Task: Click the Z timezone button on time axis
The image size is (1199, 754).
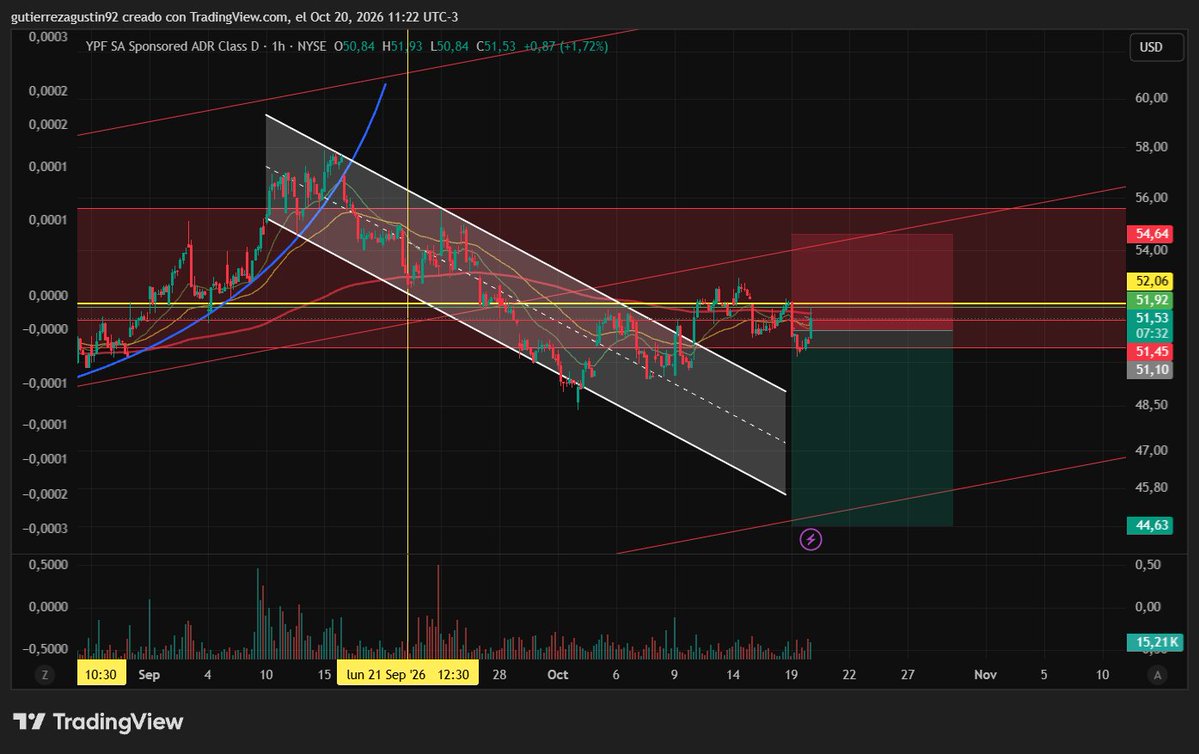Action: 45,674
